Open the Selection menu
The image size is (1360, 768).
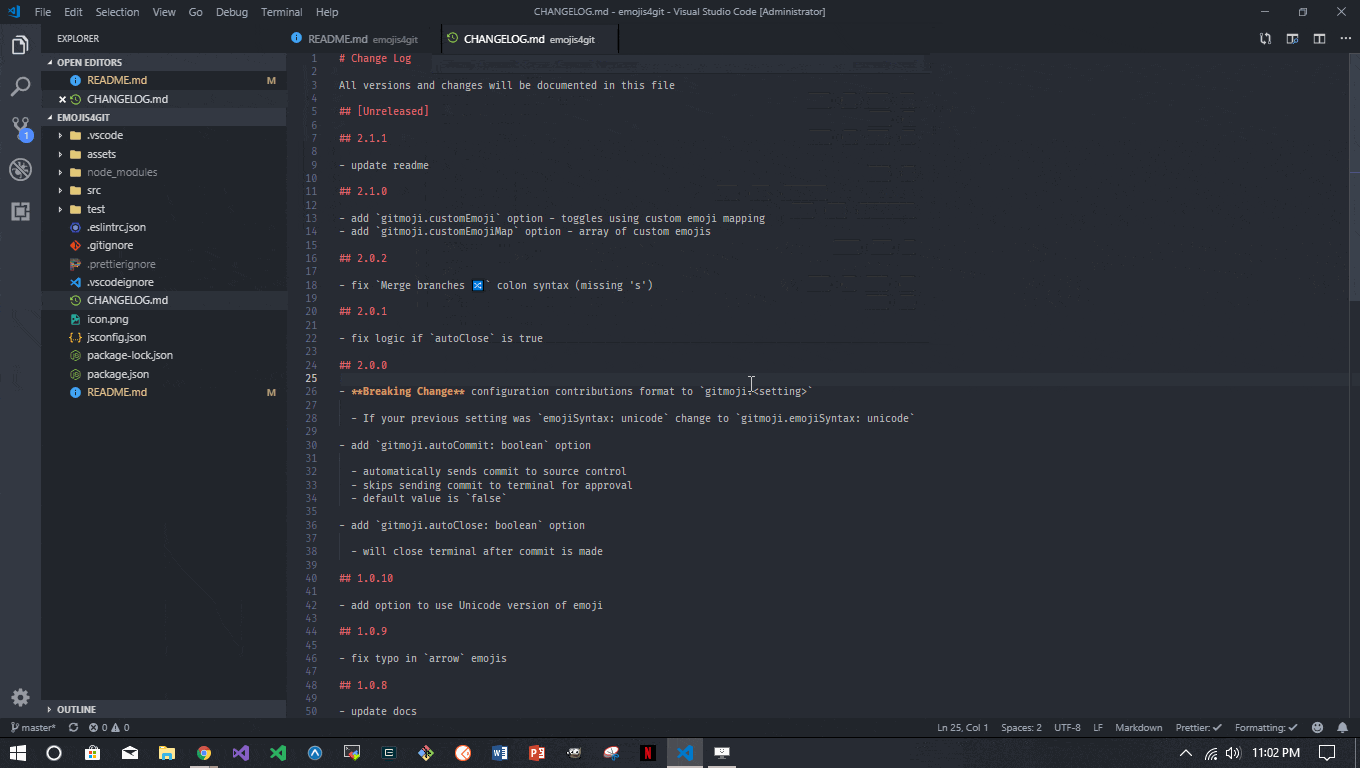click(117, 12)
